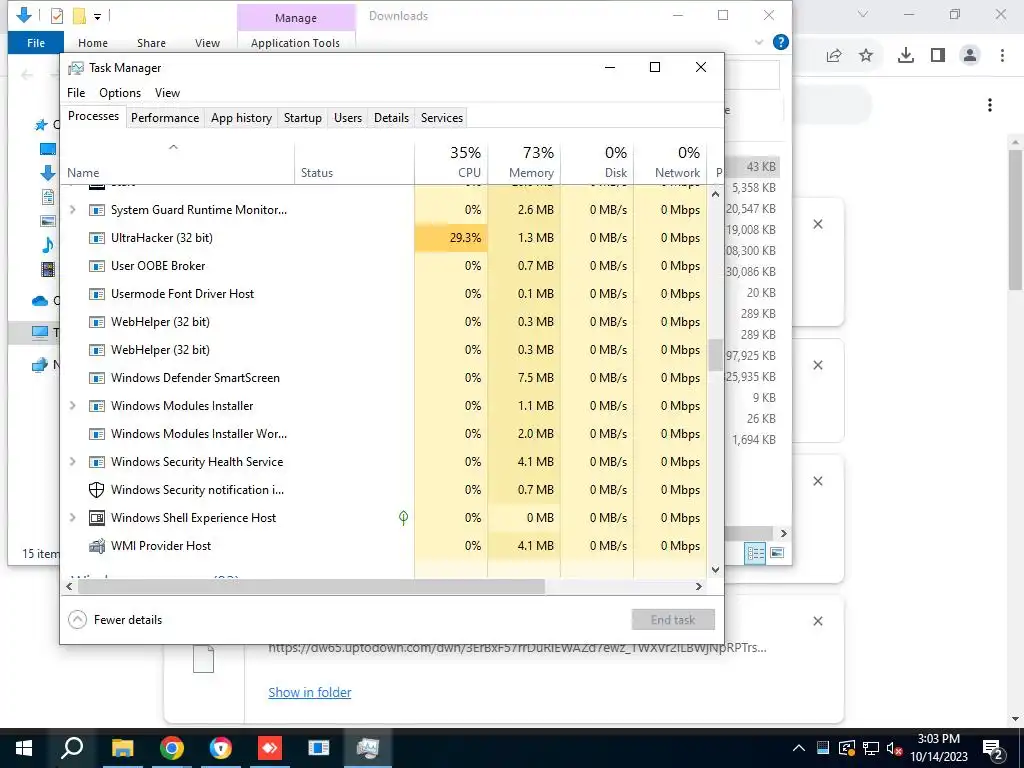
Task: Click the User OOBE Broker process icon
Action: (97, 266)
